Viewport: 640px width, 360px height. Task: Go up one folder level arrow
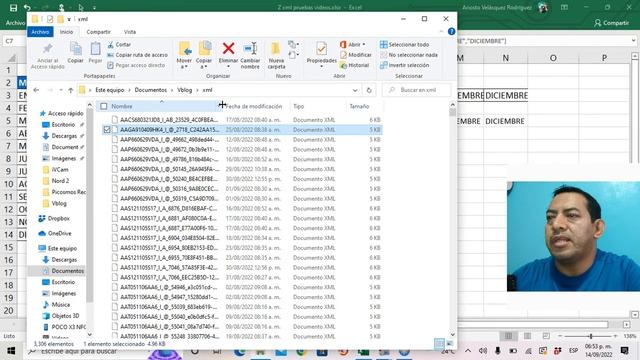pyautogui.click(x=71, y=90)
